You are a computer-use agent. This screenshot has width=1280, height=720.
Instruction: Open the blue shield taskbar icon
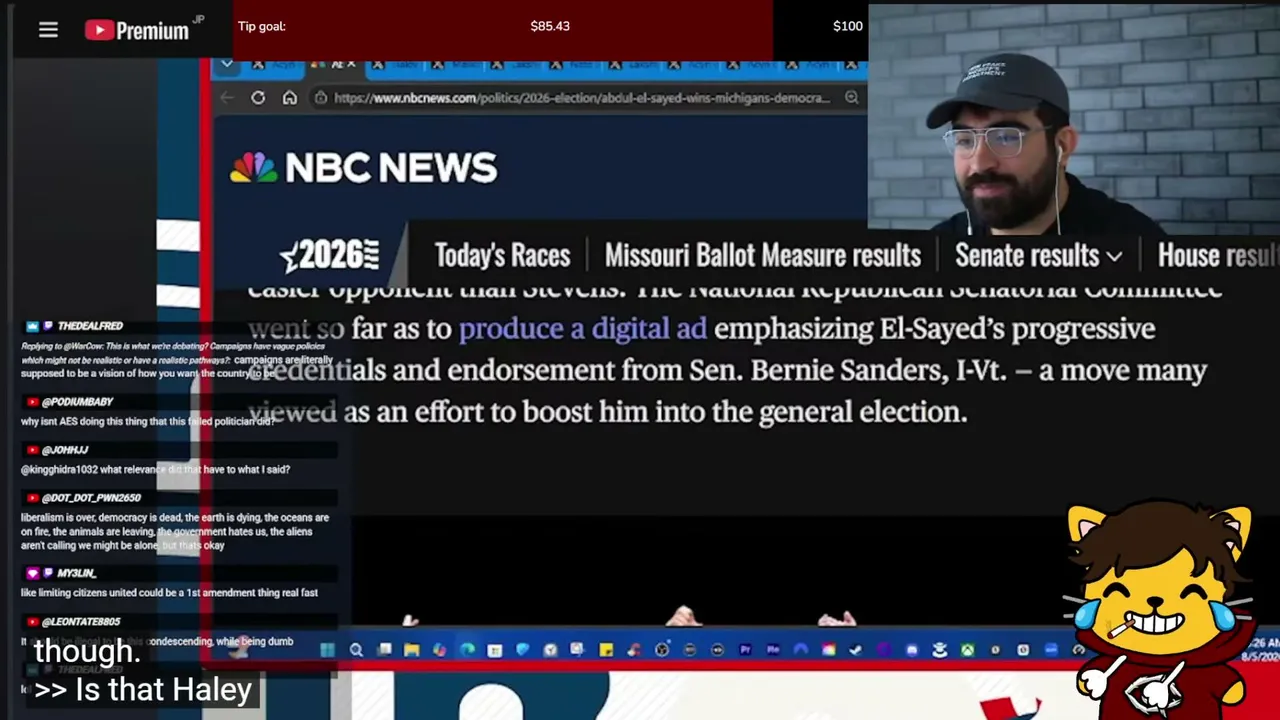pos(522,650)
